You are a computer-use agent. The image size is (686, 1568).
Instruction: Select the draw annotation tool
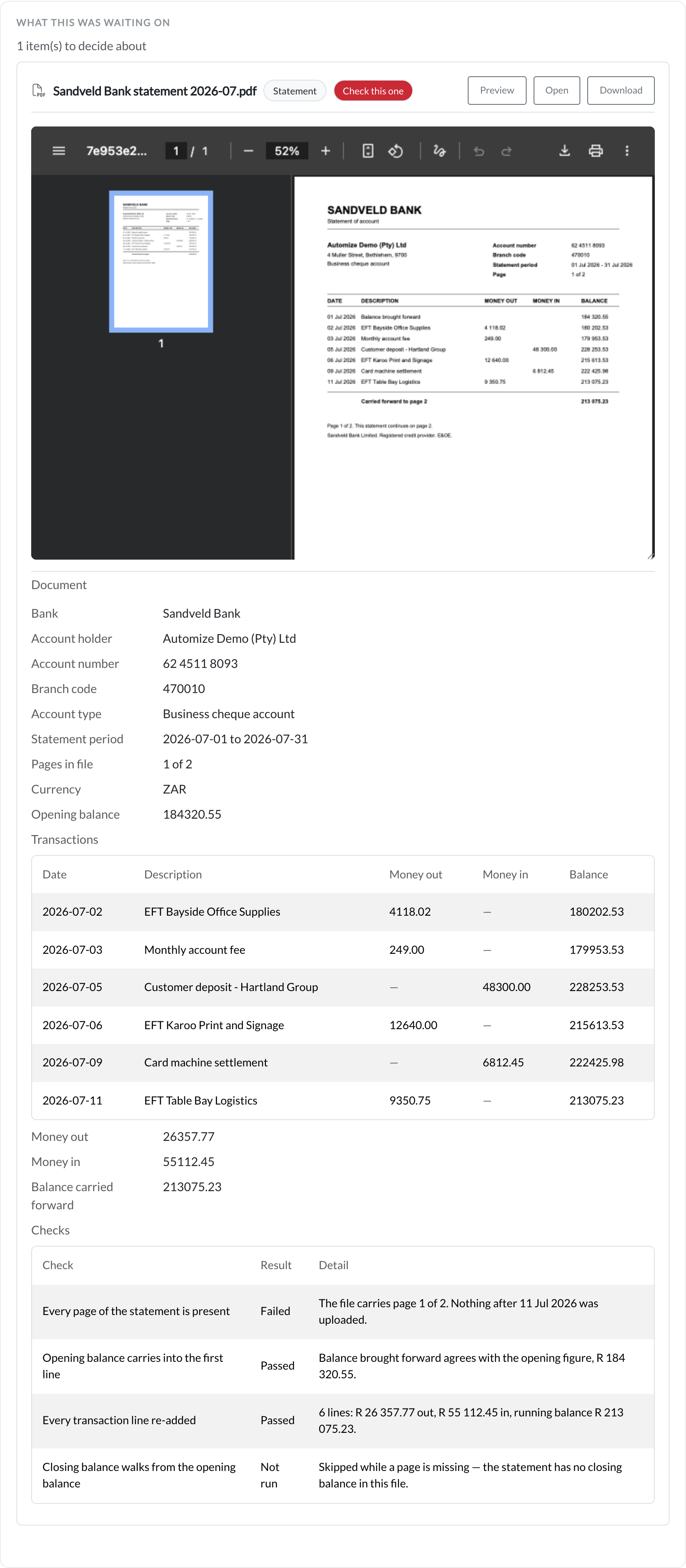coord(440,150)
